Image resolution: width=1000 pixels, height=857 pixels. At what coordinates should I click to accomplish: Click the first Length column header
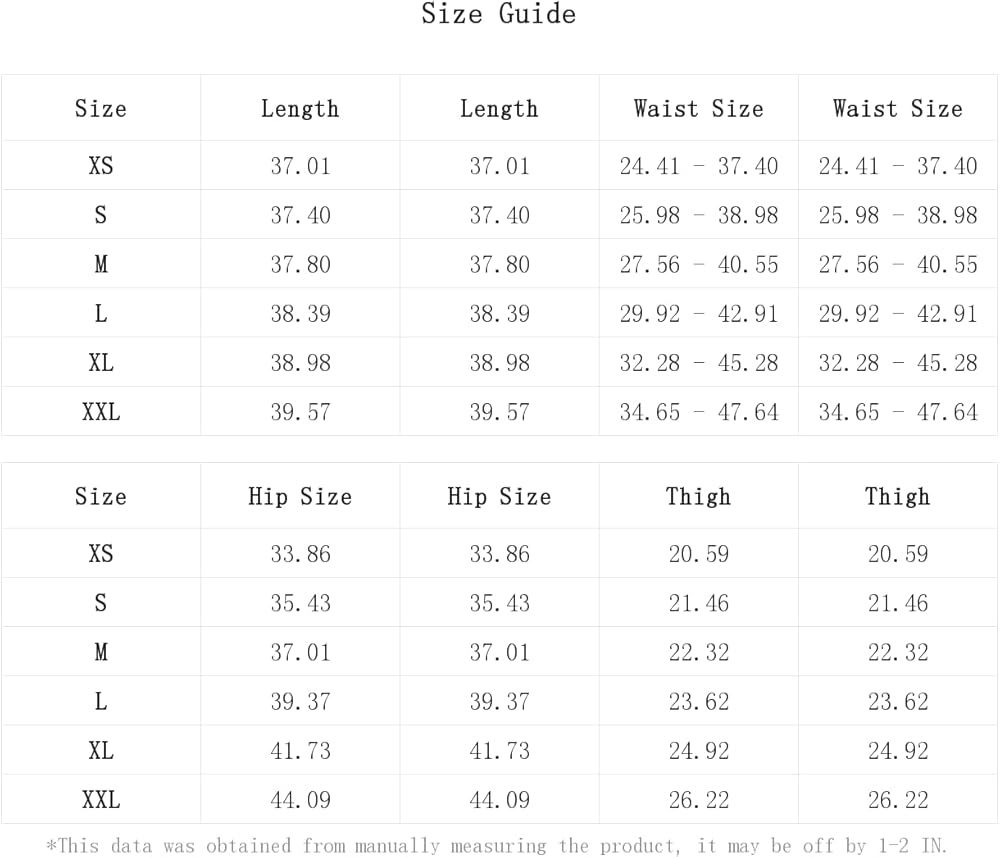[x=300, y=109]
